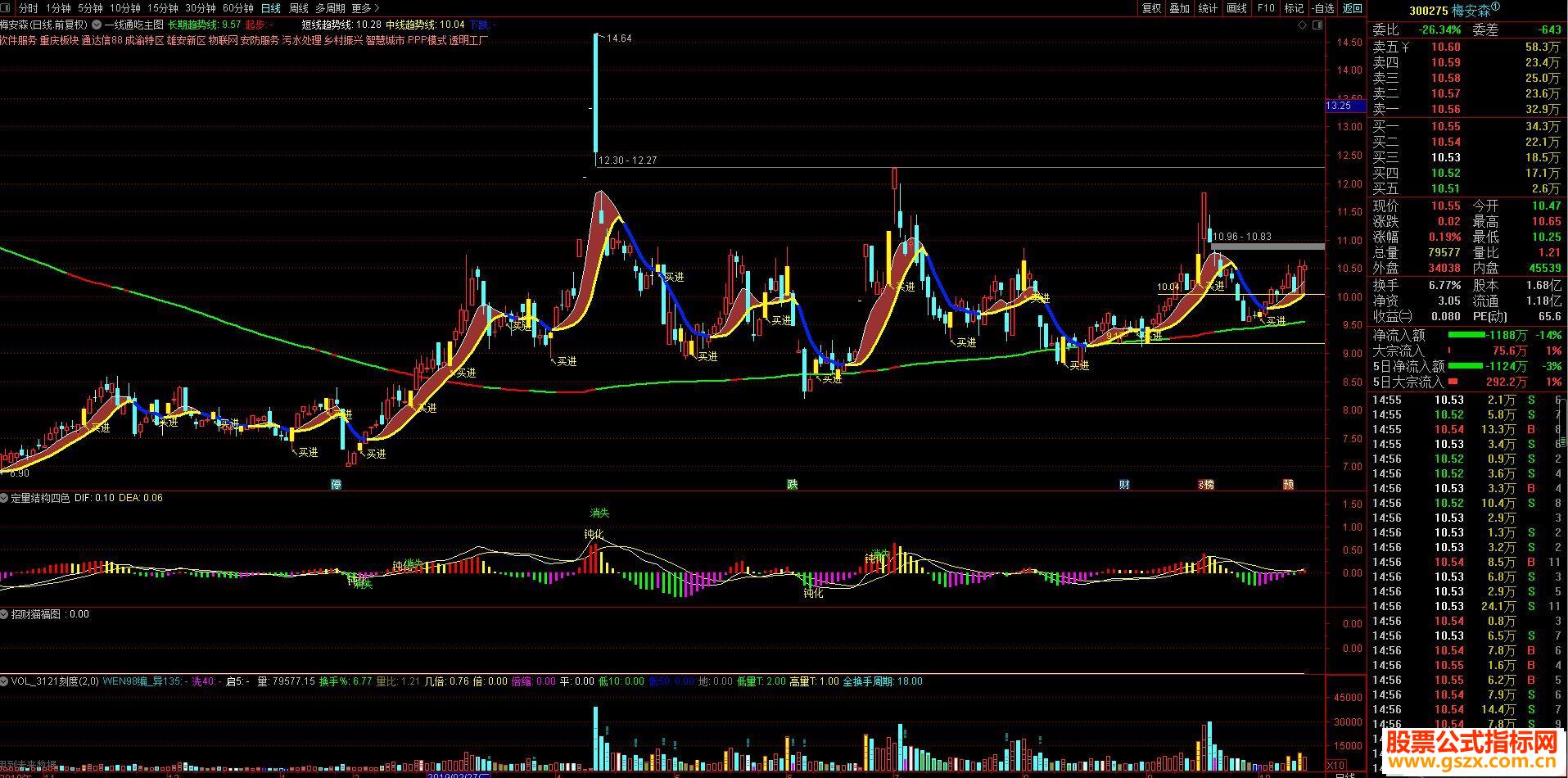Switch to the 周线 weekly chart
1568x778 pixels.
[x=299, y=8]
